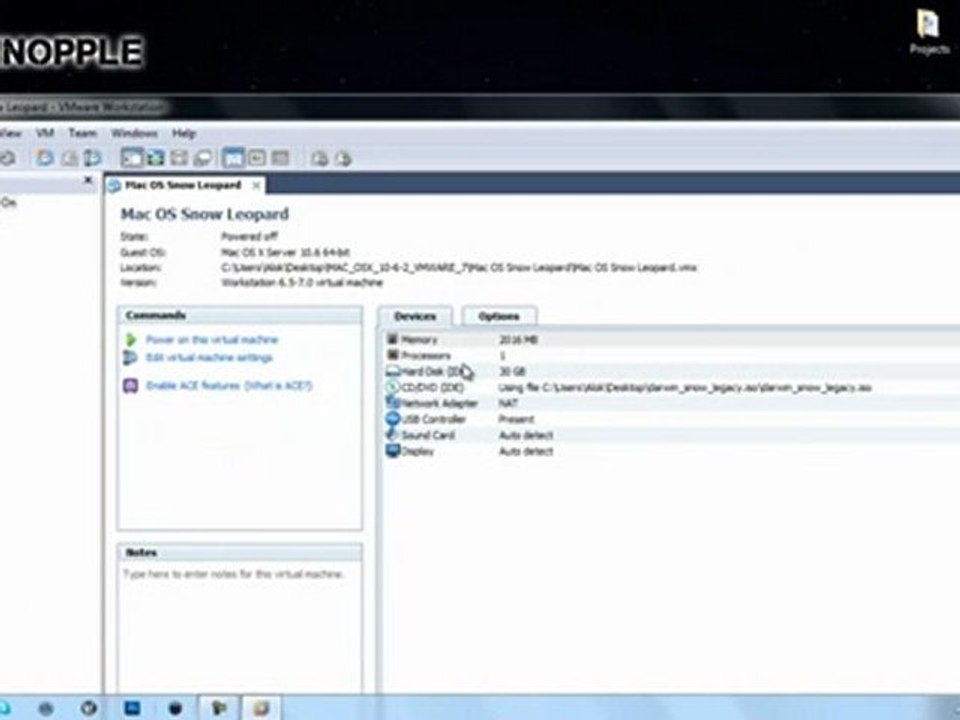Open the Team menu
This screenshot has width=960, height=720.
tap(82, 133)
